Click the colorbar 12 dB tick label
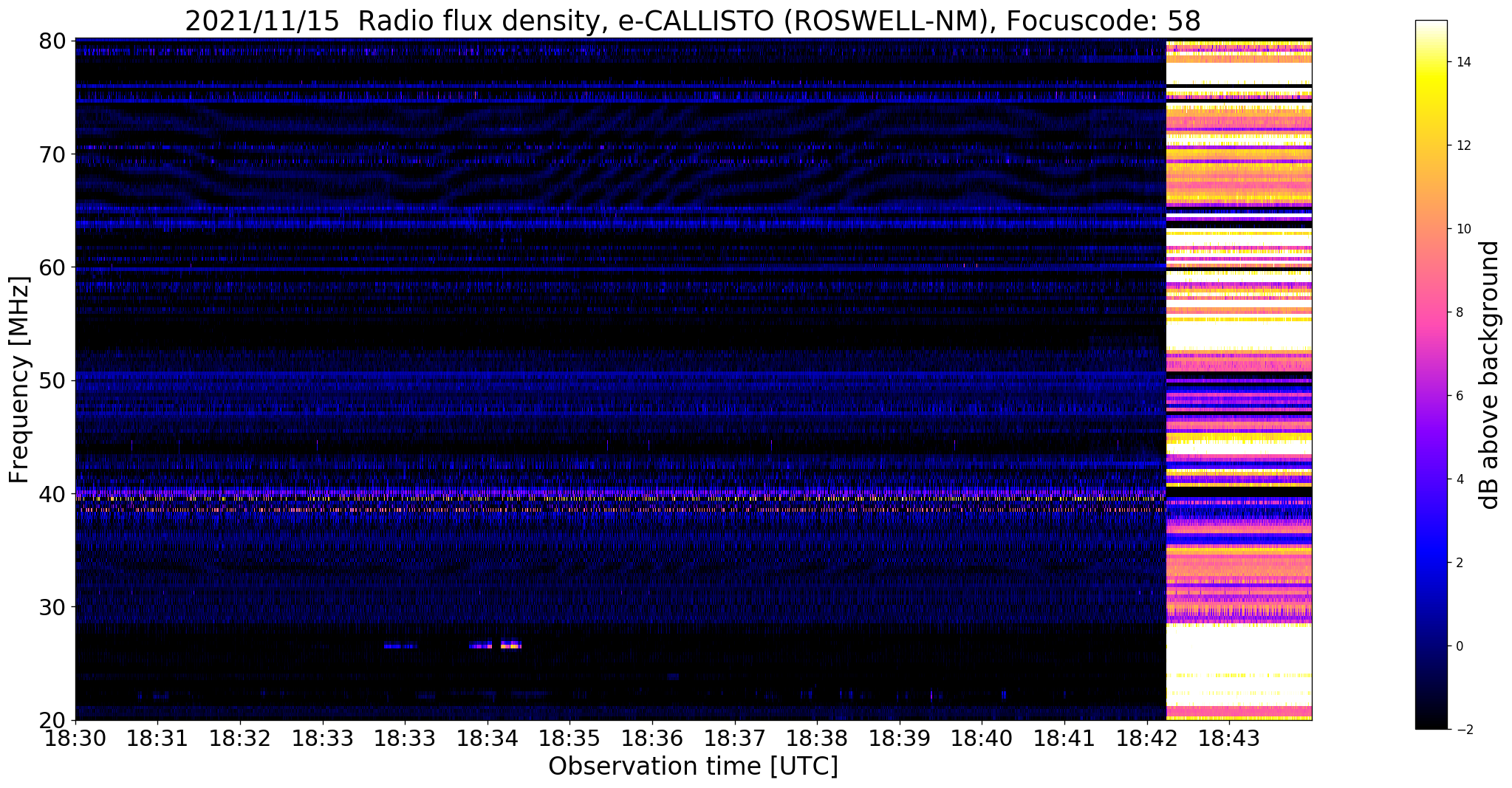The image size is (1512, 788). [x=1463, y=145]
